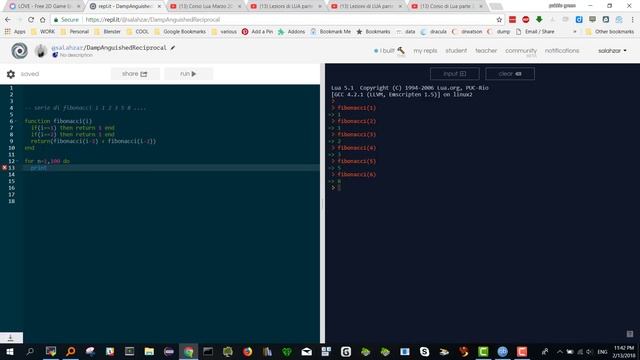The width and height of the screenshot is (640, 360).
Task: Click the saved status label
Action: pyautogui.click(x=30, y=74)
